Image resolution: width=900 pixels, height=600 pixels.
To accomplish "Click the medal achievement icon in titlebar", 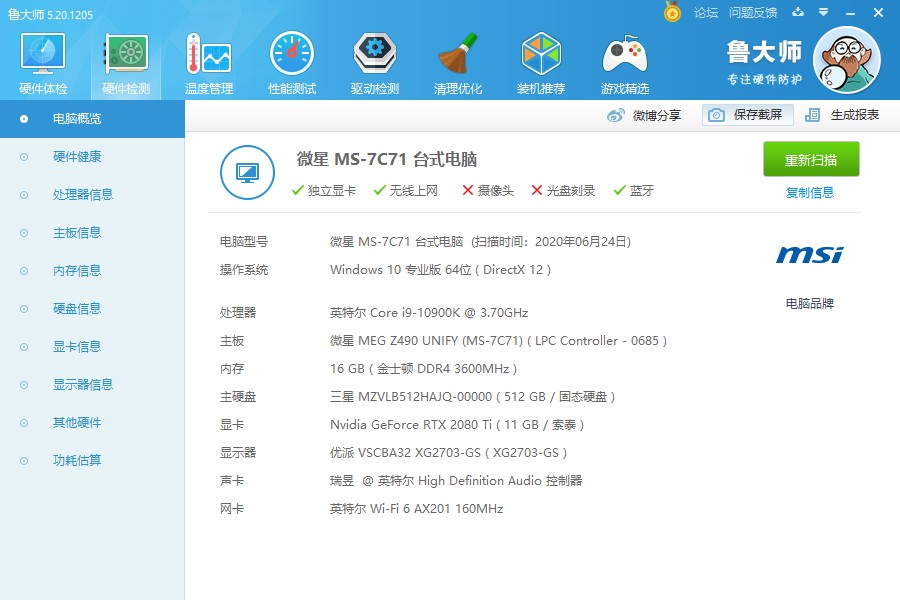I will click(670, 13).
